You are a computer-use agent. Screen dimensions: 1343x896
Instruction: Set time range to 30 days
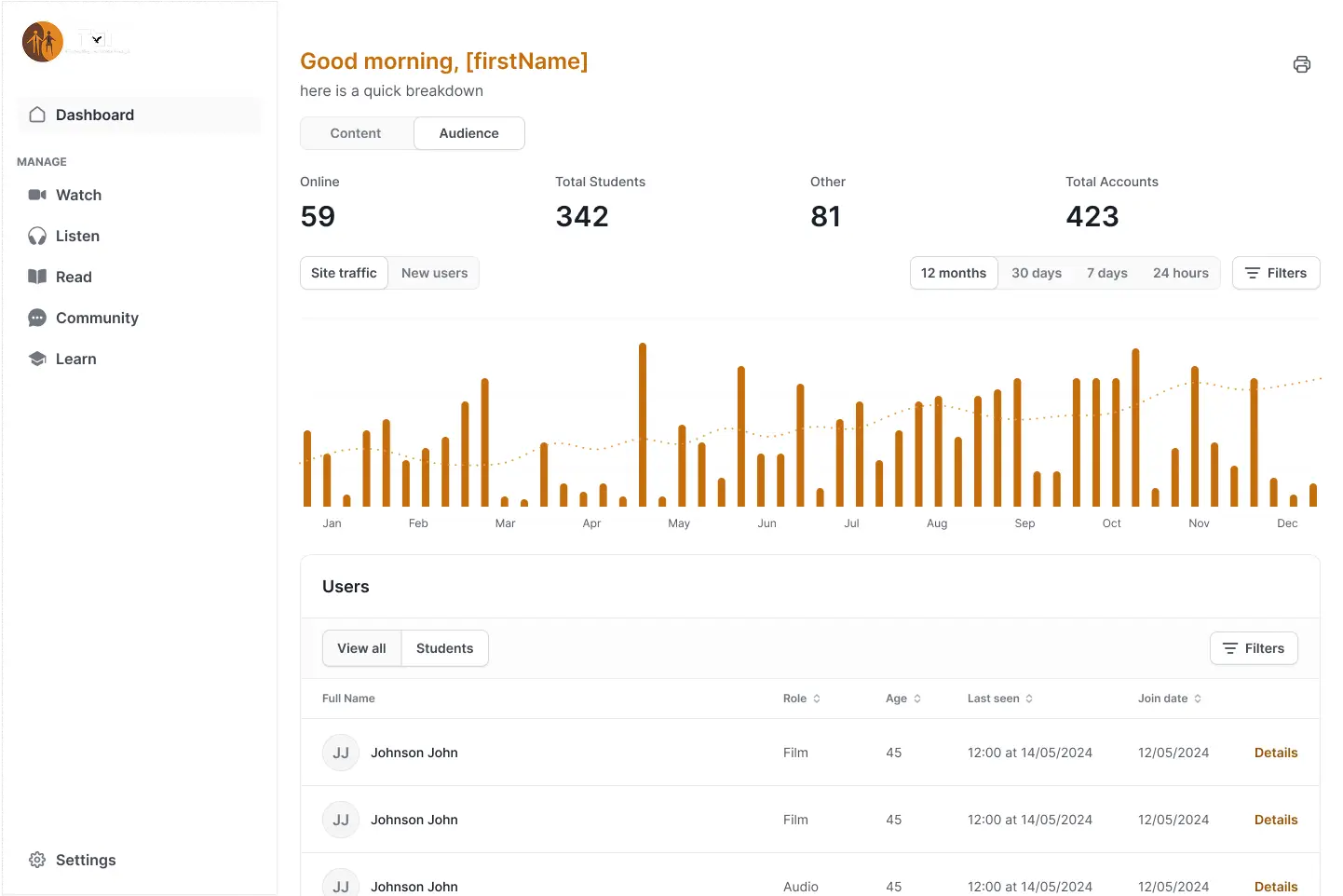tap(1036, 273)
